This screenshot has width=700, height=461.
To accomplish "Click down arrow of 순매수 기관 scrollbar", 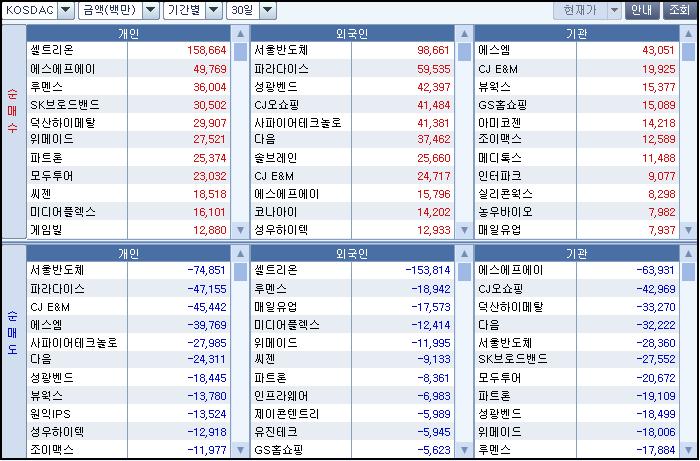I will click(x=688, y=230).
